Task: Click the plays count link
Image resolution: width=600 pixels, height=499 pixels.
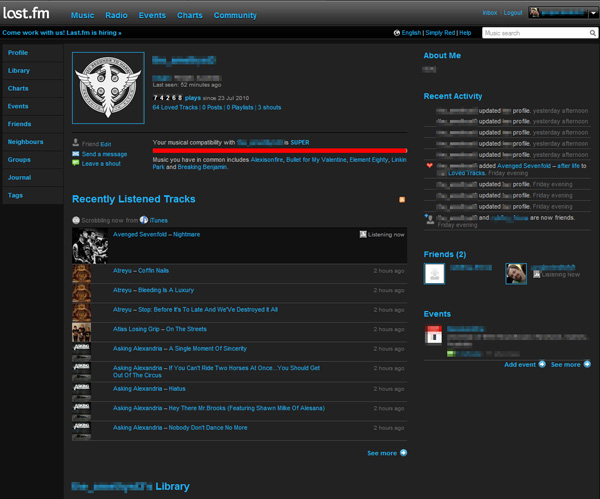Action: click(193, 98)
